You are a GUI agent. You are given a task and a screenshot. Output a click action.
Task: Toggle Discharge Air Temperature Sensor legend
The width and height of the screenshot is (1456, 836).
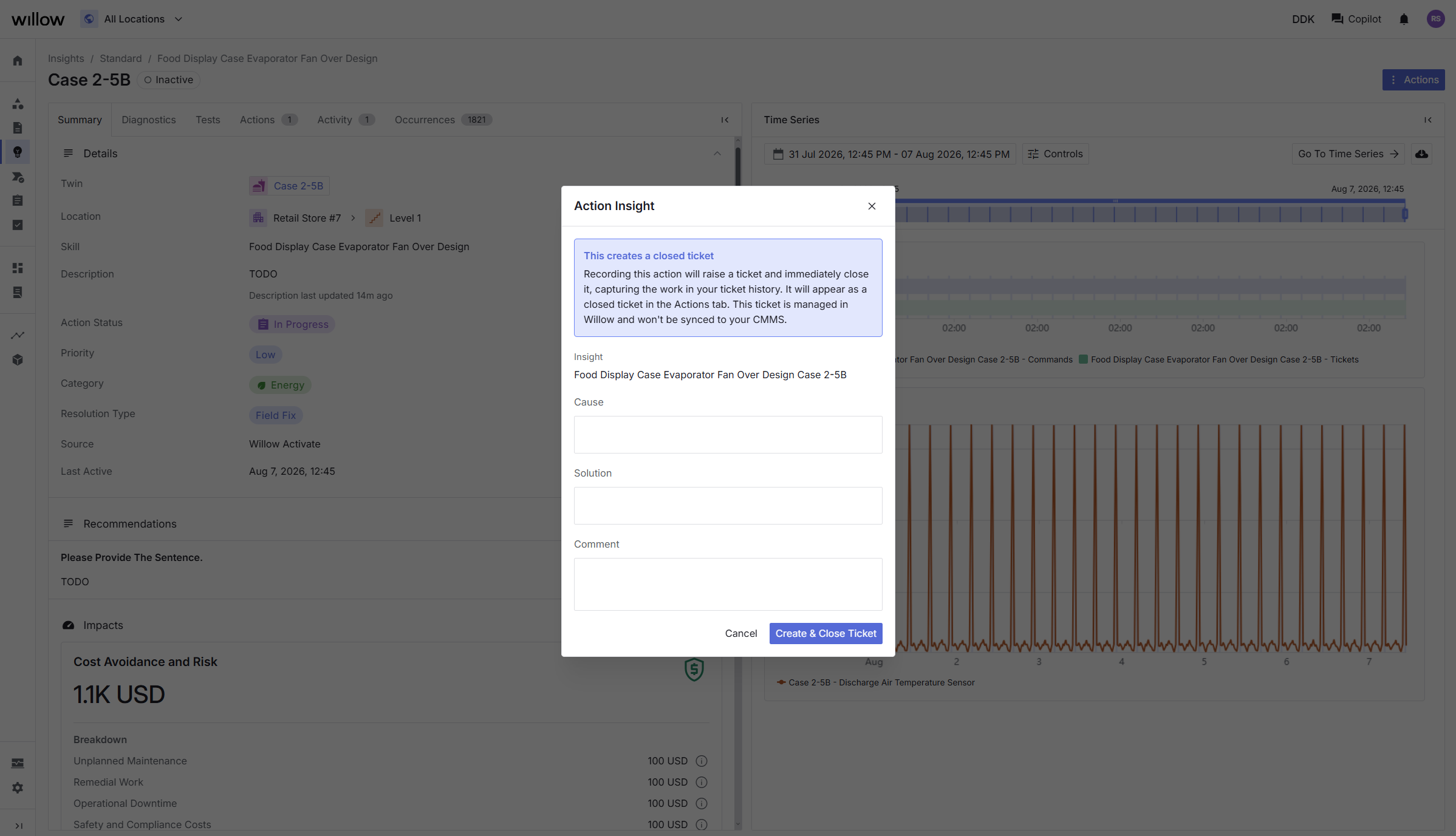point(875,682)
